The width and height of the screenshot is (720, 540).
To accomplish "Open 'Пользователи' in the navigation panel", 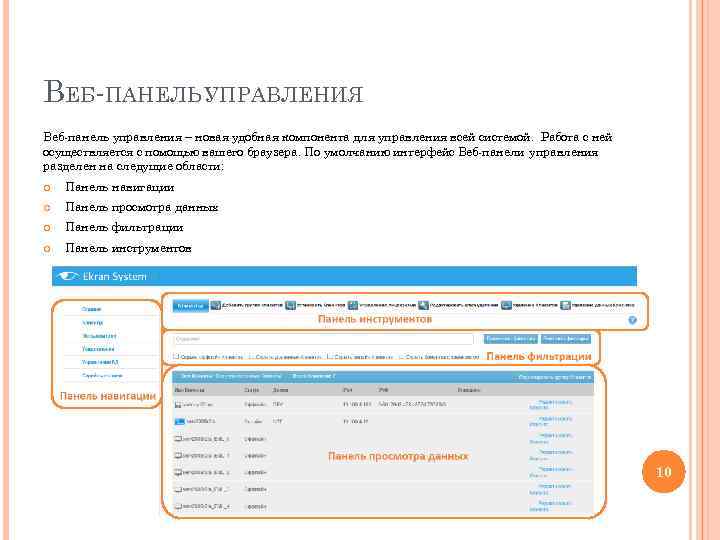I will click(x=99, y=336).
